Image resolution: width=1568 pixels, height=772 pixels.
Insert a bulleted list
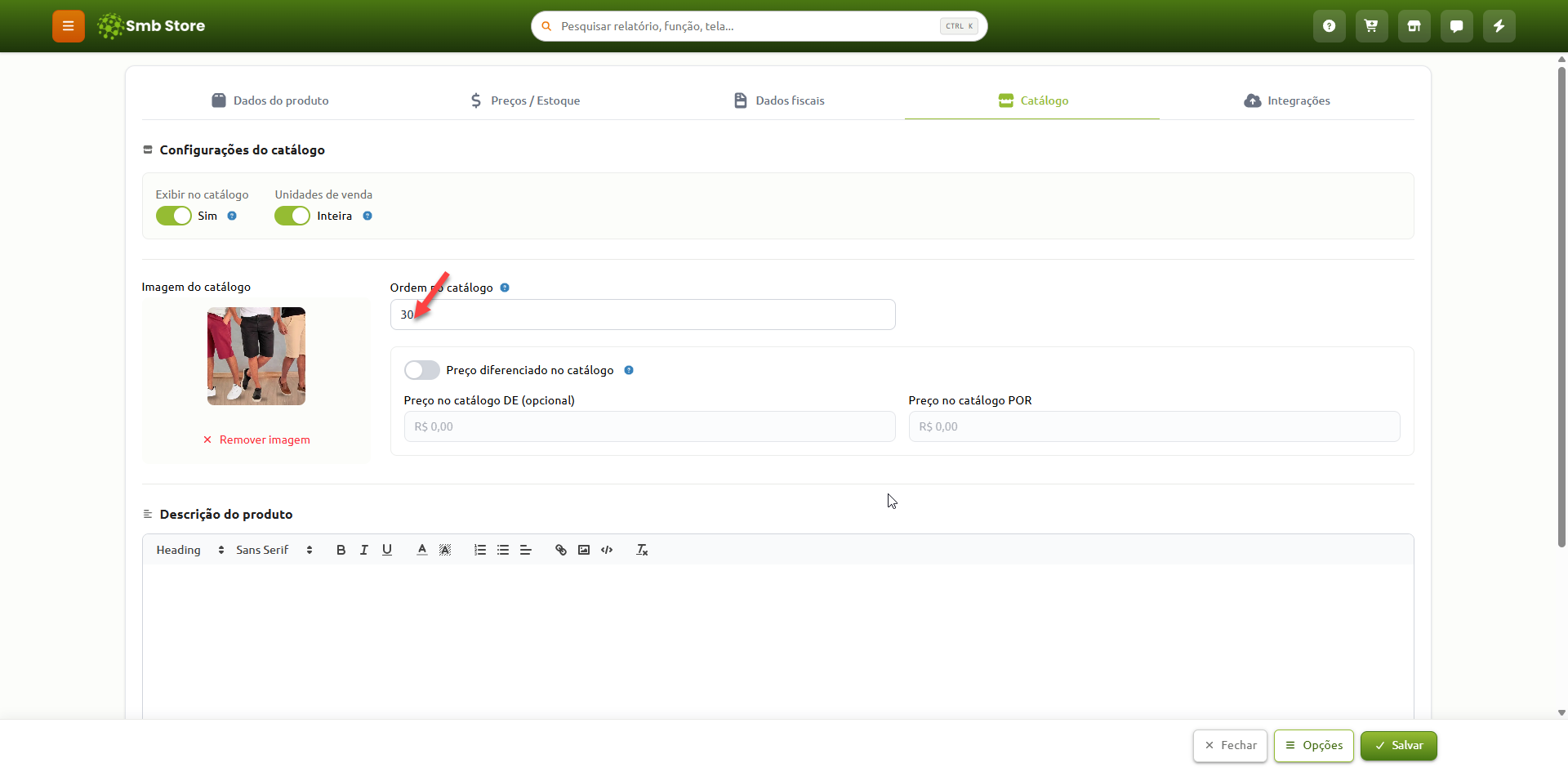[x=503, y=550]
